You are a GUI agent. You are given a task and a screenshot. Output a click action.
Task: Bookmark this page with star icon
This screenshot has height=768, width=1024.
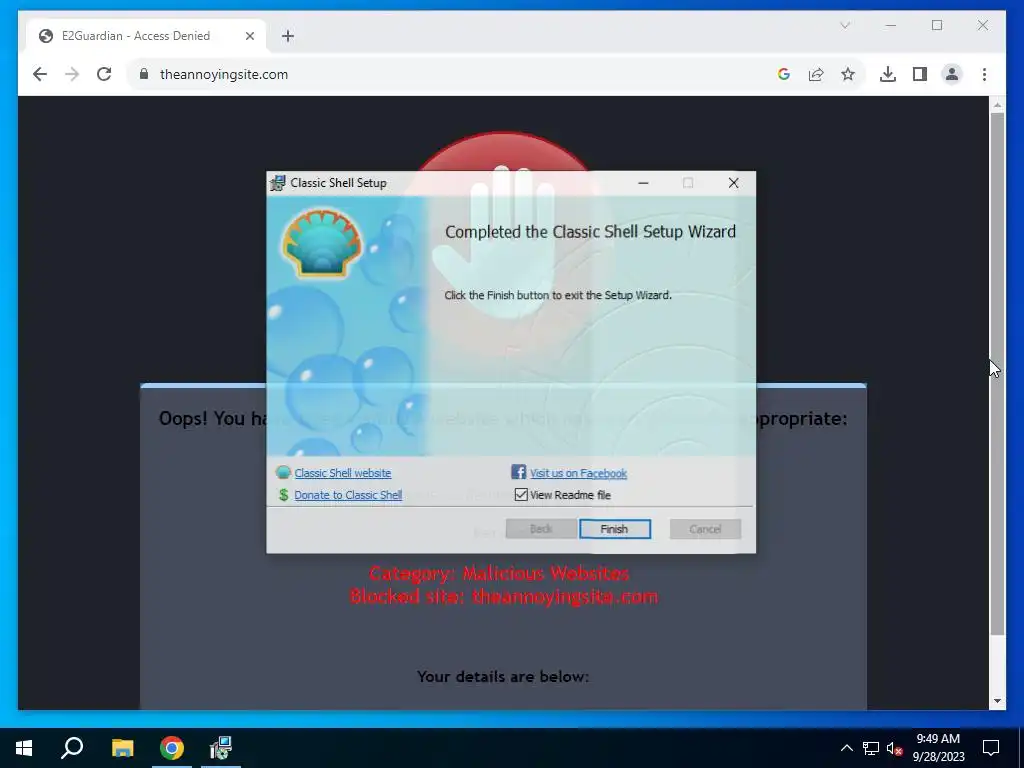pyautogui.click(x=848, y=74)
